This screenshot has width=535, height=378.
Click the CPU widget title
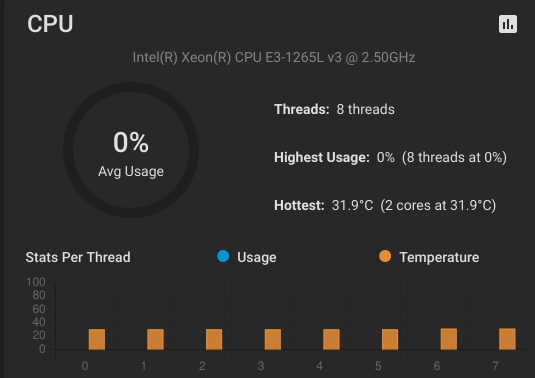(50, 24)
